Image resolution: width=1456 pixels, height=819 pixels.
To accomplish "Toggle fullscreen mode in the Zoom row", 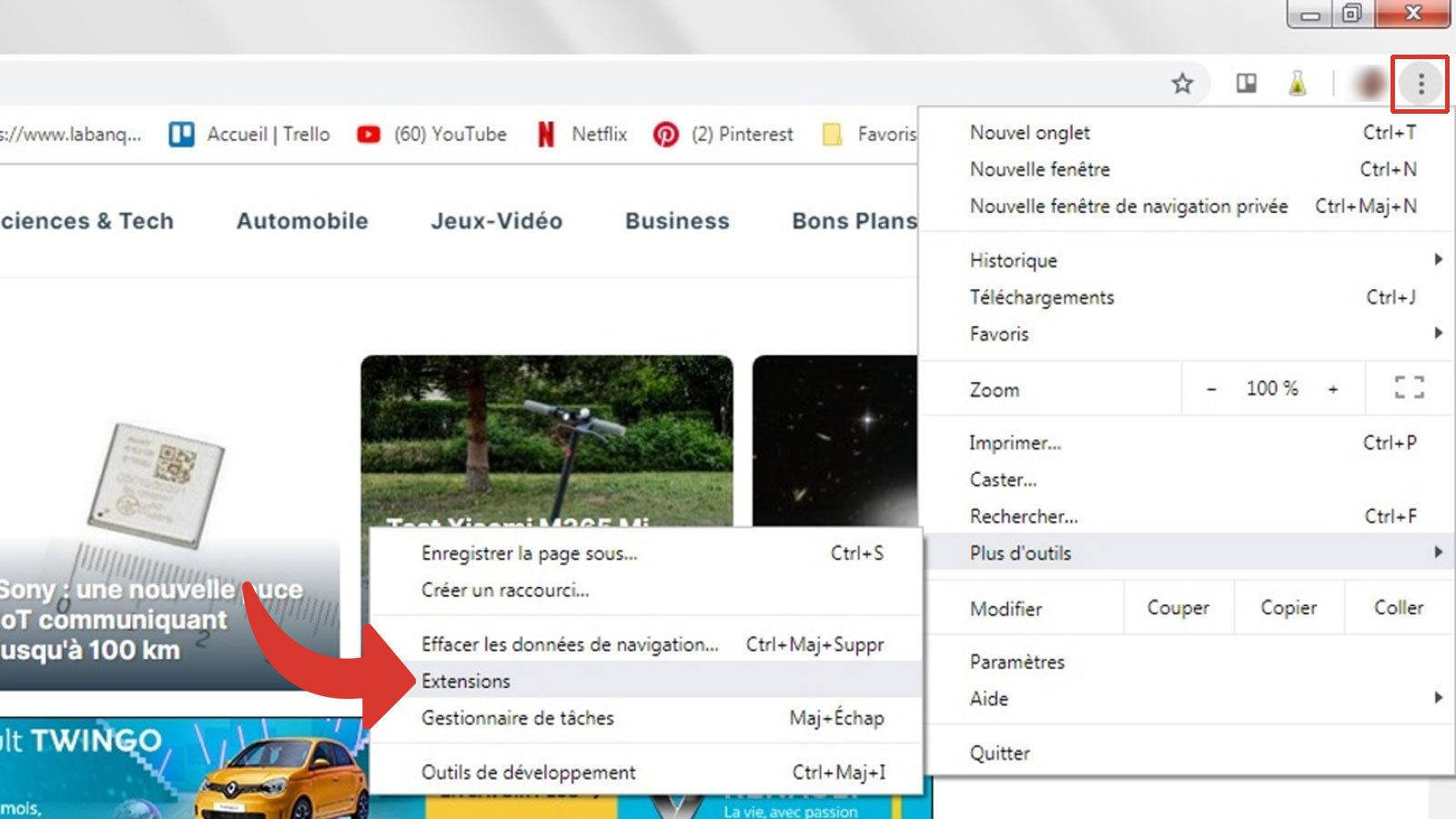I will point(1409,388).
